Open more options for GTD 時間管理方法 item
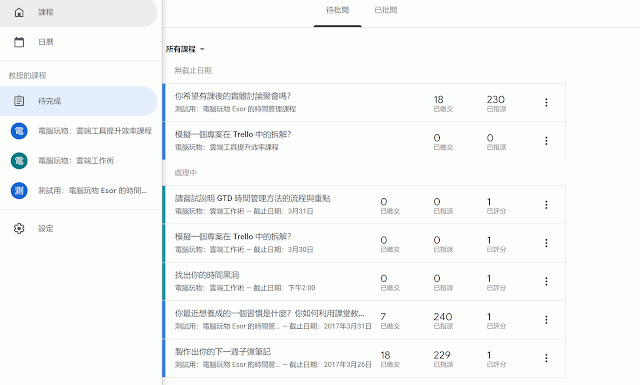Viewport: 640px width, 385px height. coord(546,205)
